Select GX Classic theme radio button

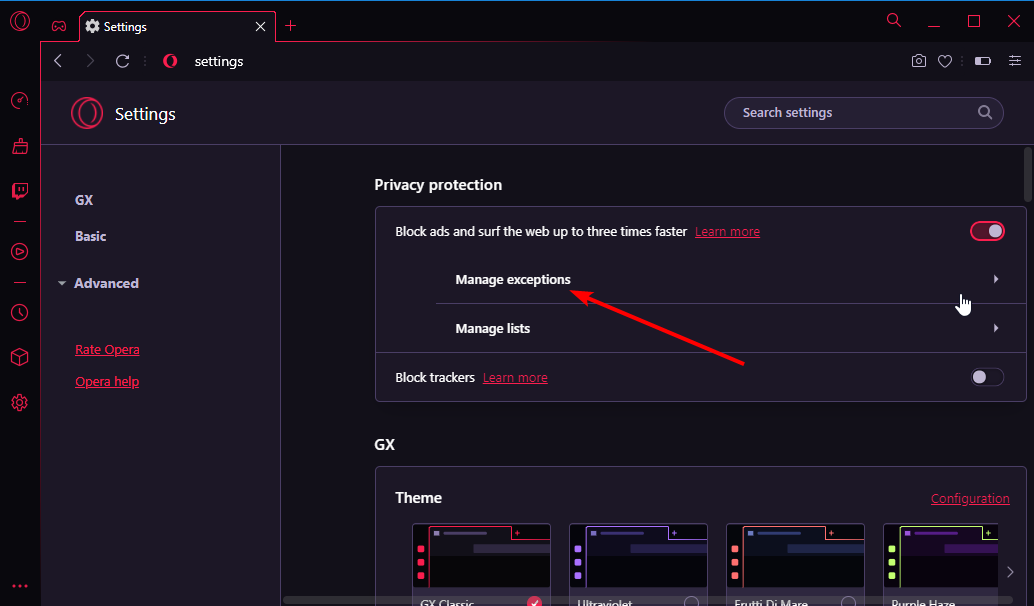point(534,601)
